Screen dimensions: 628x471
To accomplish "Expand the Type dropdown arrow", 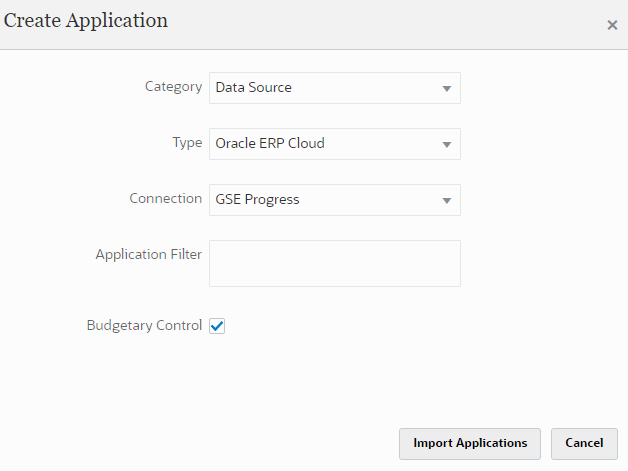I will tap(447, 144).
